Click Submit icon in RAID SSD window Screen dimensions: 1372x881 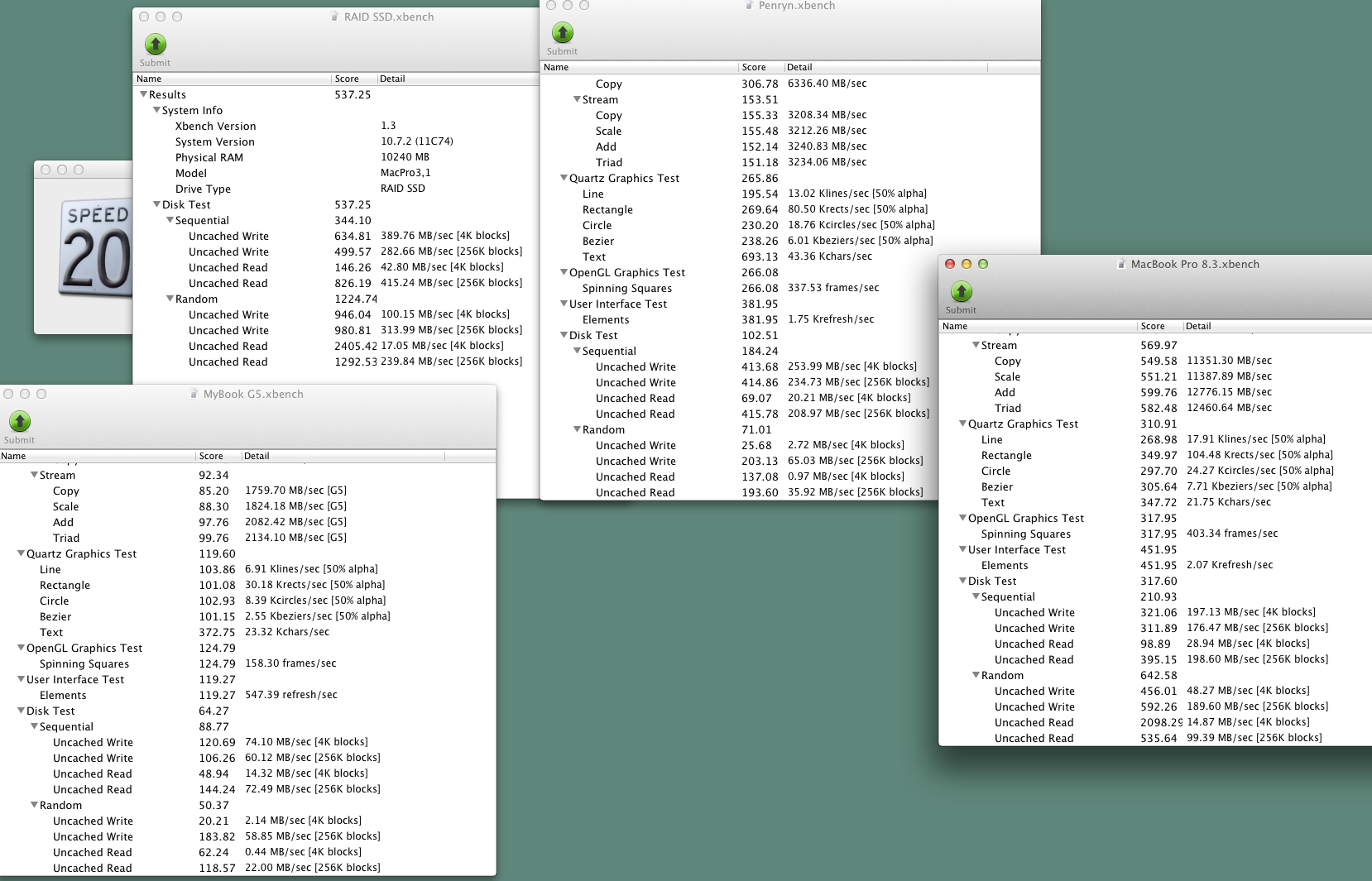pyautogui.click(x=155, y=45)
